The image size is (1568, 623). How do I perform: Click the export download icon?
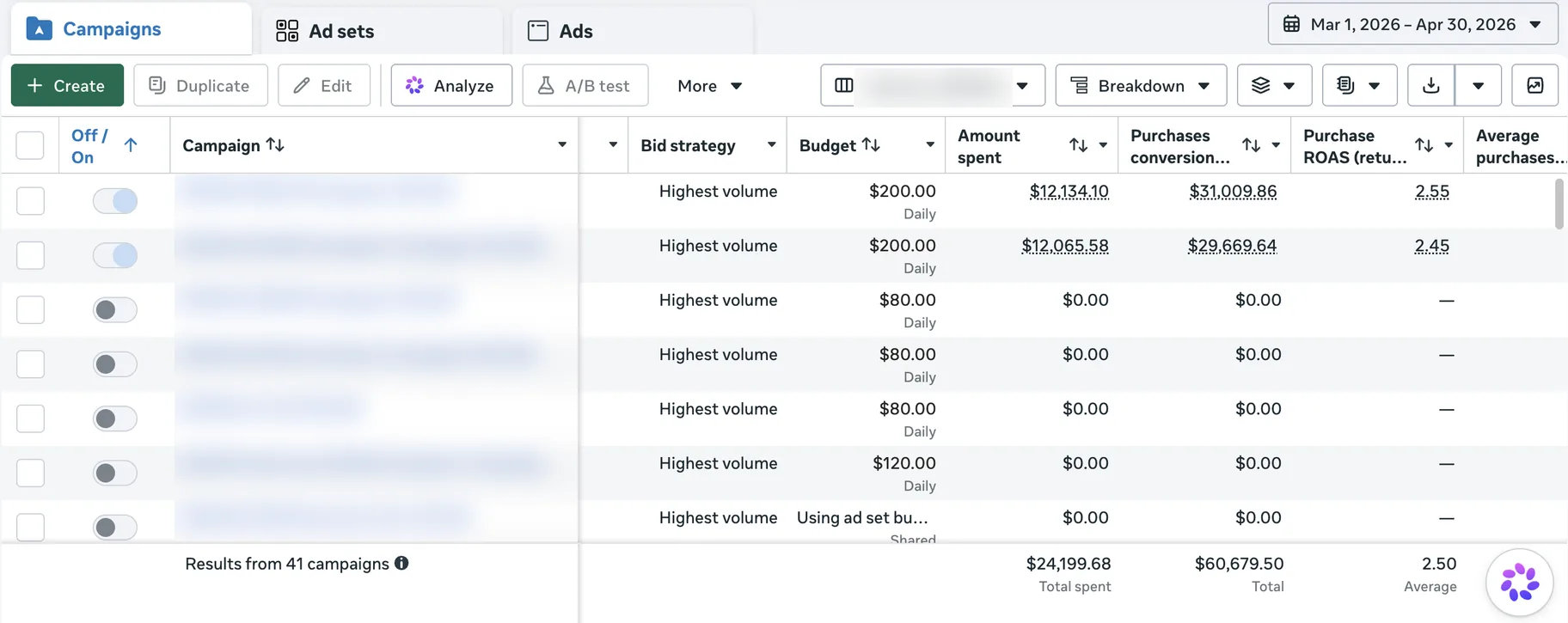click(x=1431, y=85)
